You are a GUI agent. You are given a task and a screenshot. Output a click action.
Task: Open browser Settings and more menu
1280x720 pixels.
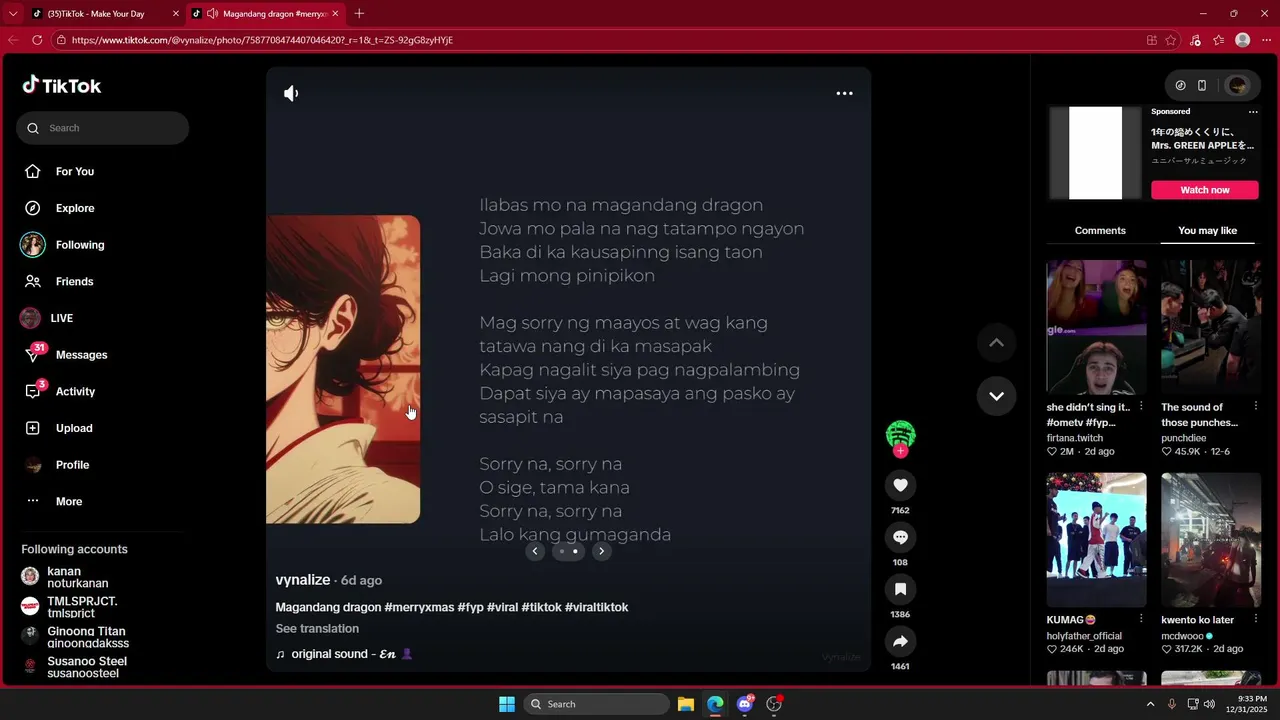(1265, 40)
